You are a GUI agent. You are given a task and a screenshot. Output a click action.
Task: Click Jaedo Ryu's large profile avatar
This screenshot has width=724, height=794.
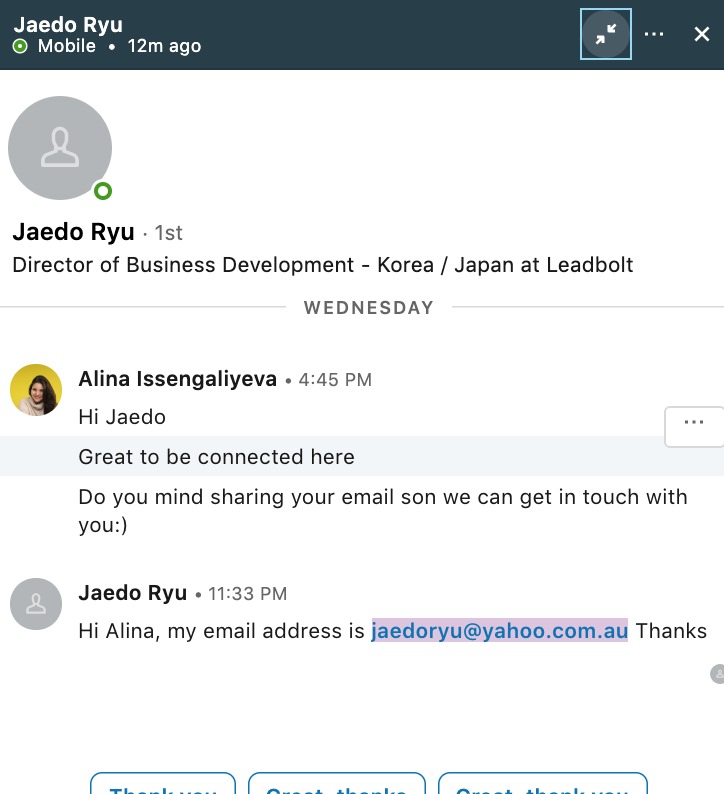coord(60,148)
